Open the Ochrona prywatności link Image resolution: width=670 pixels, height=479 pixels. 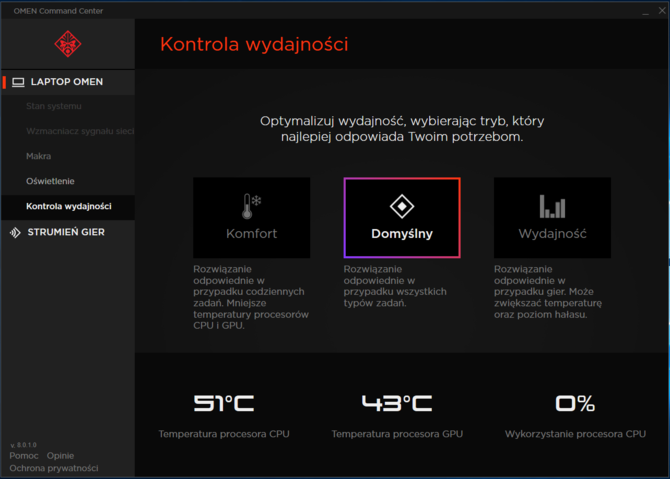(54, 468)
